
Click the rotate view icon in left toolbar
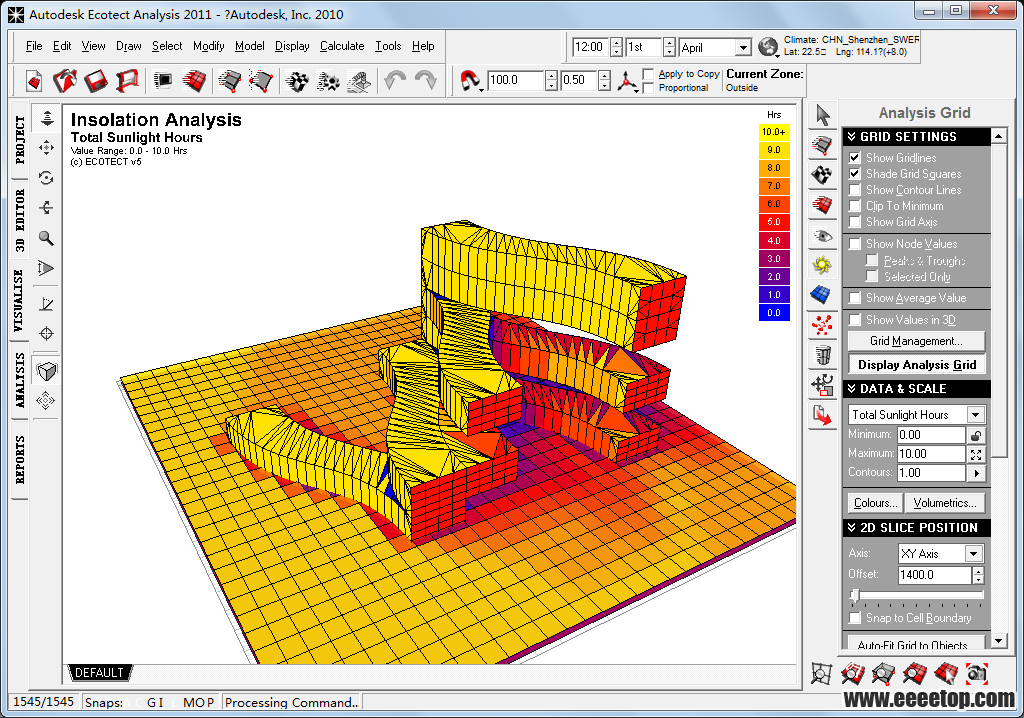[46, 178]
